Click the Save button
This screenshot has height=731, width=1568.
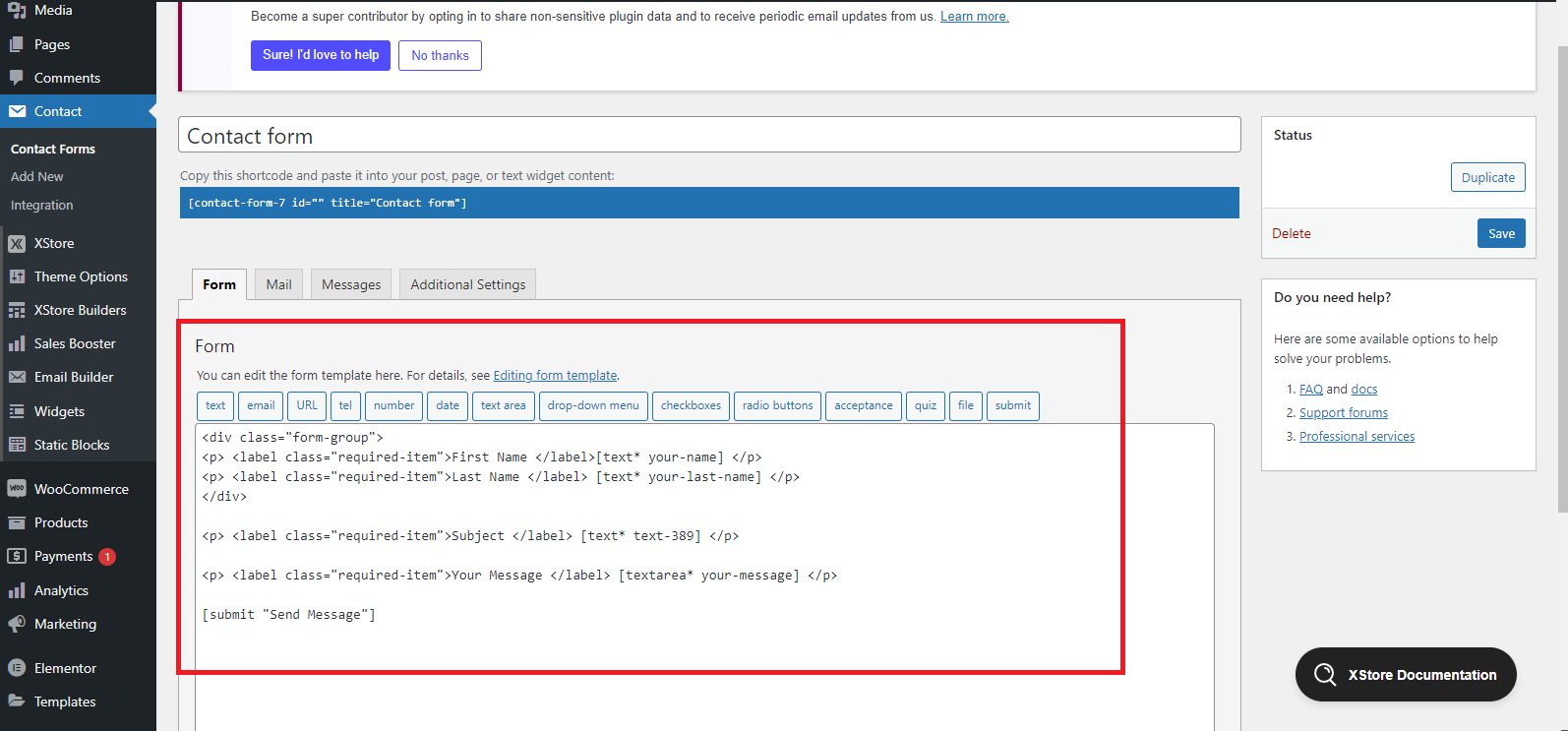tap(1501, 233)
